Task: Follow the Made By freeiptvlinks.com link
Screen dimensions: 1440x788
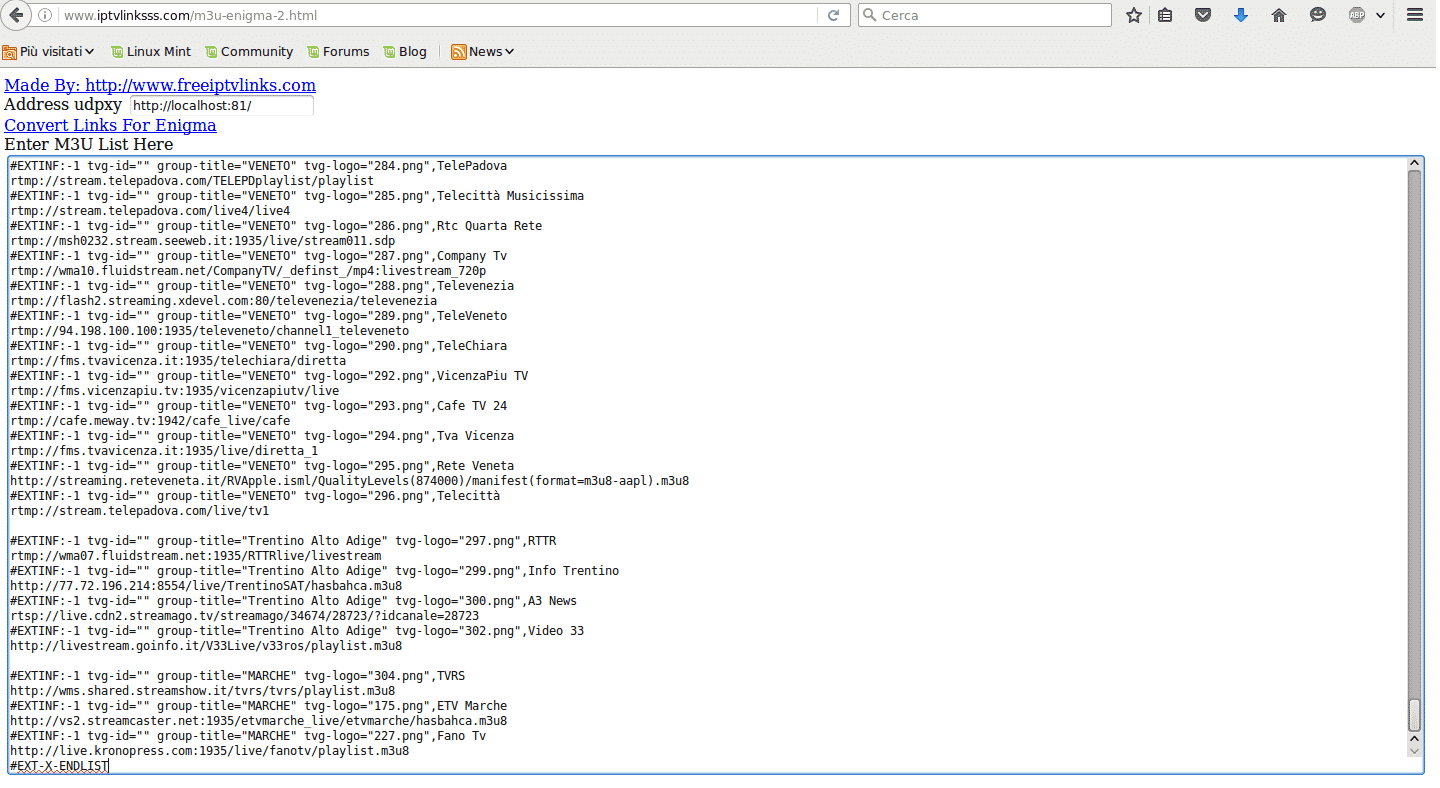Action: tap(160, 85)
